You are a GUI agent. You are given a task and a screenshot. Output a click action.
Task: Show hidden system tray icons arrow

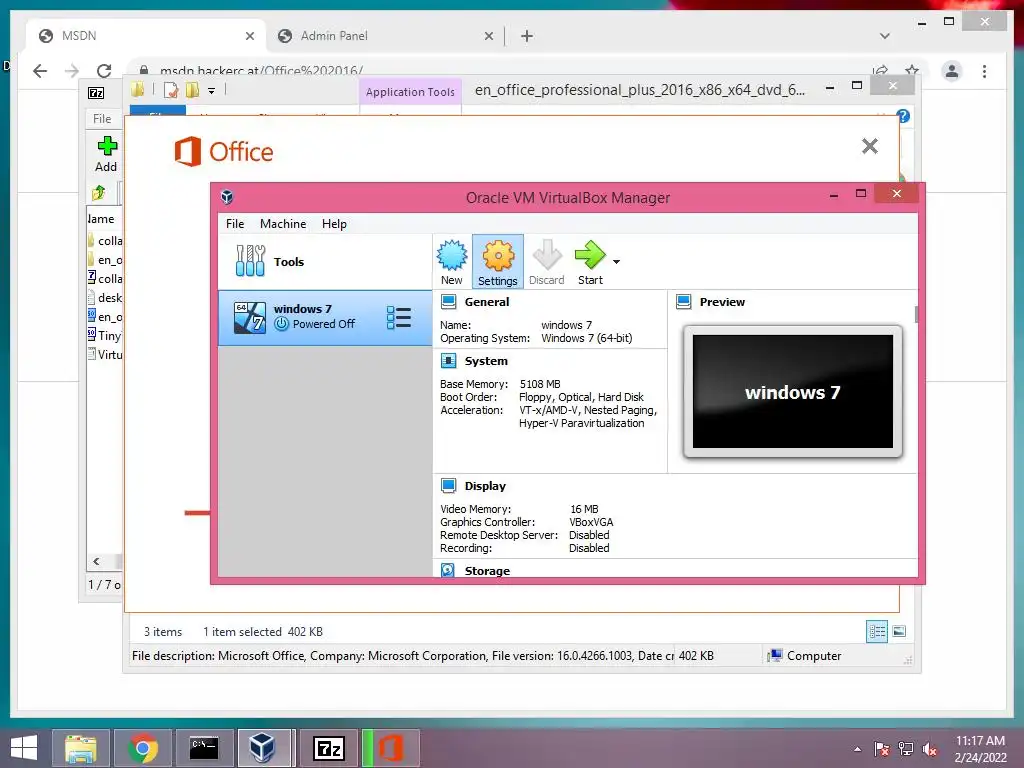(857, 749)
